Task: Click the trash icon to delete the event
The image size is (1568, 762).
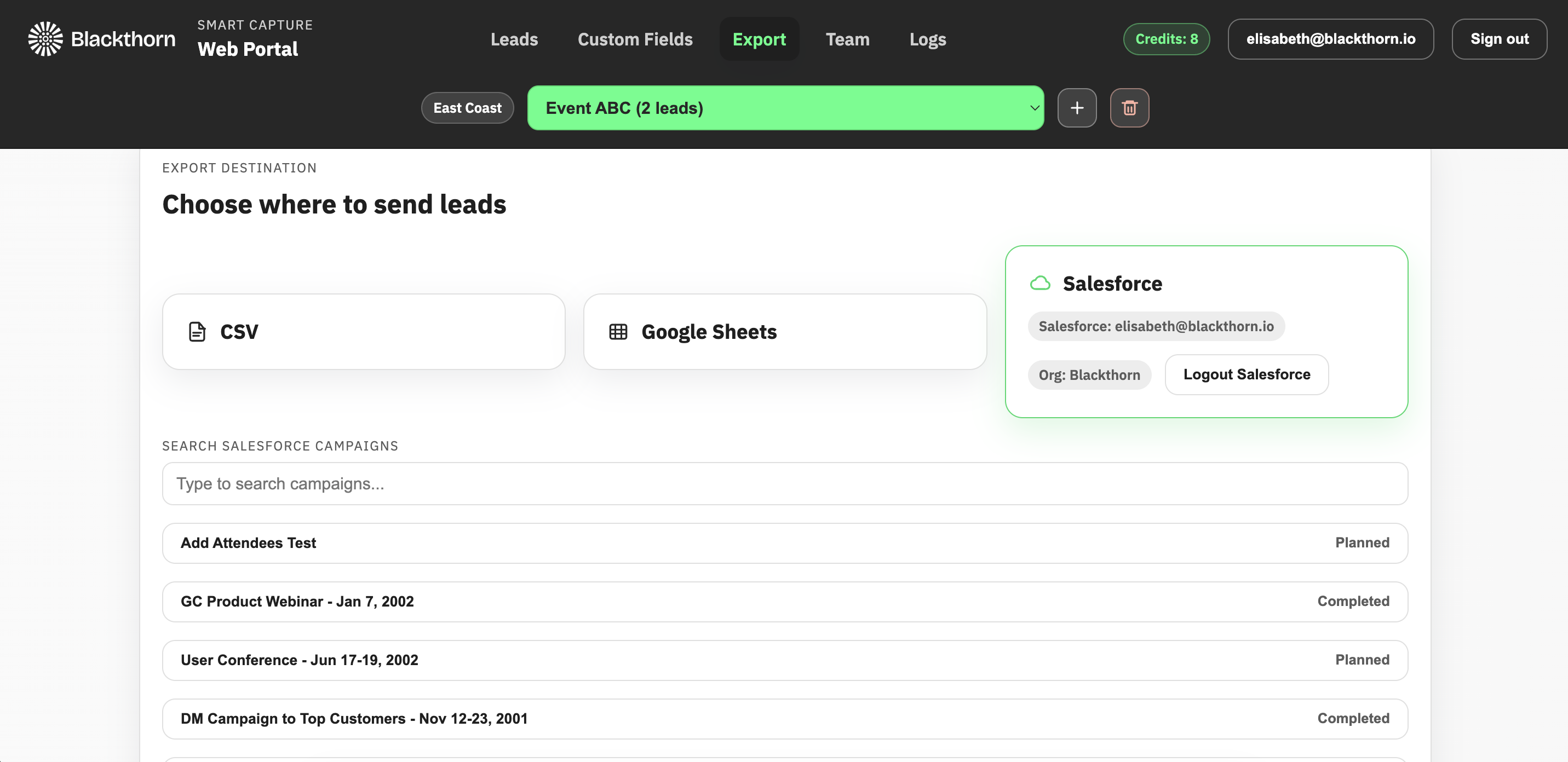Action: pyautogui.click(x=1129, y=108)
